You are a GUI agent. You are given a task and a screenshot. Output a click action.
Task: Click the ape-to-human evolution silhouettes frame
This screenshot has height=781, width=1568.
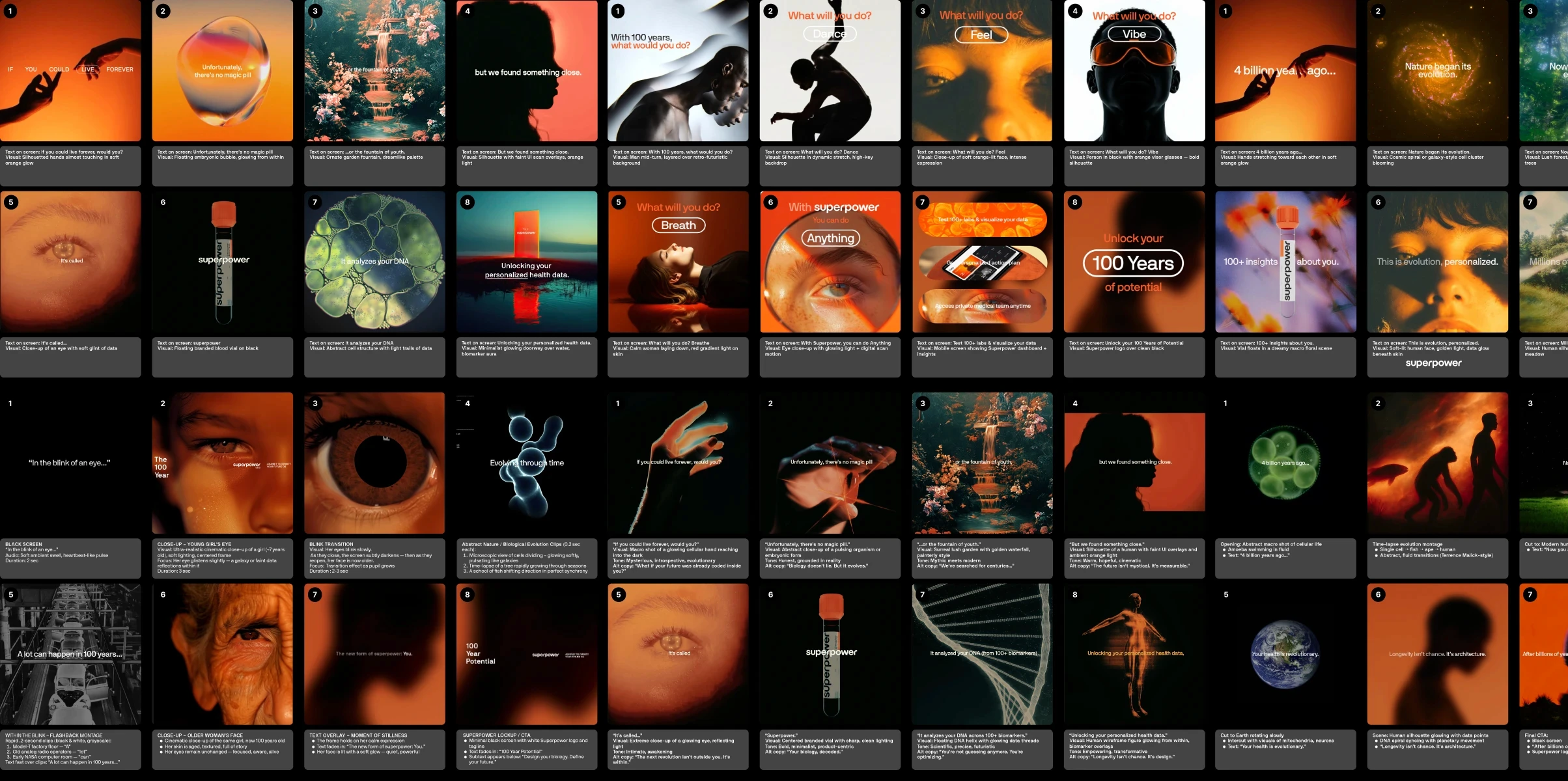pyautogui.click(x=1437, y=463)
